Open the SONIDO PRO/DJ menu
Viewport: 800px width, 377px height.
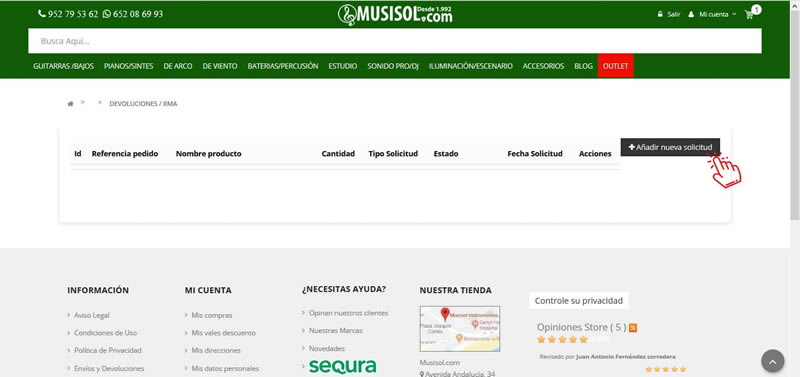click(x=393, y=66)
